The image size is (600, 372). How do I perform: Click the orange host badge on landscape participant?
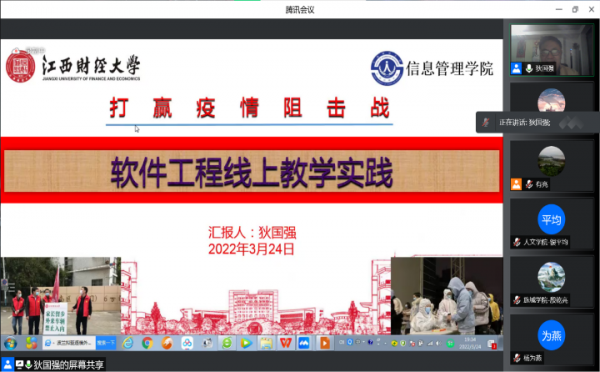516,184
